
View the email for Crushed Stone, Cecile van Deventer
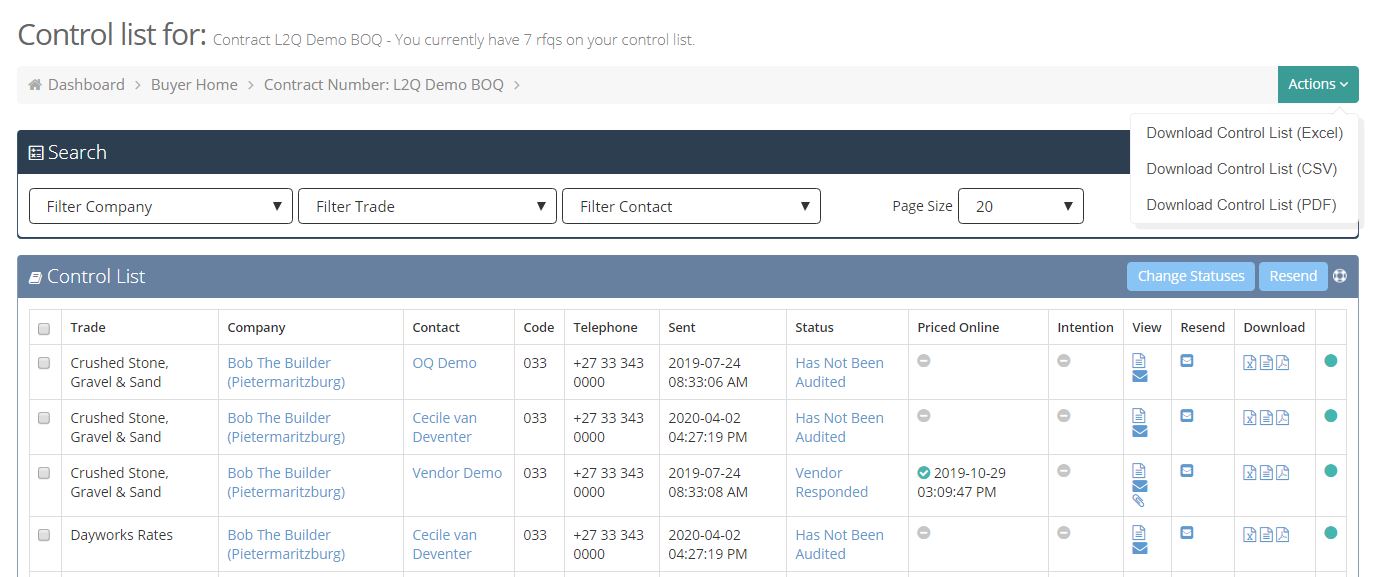(x=1139, y=432)
